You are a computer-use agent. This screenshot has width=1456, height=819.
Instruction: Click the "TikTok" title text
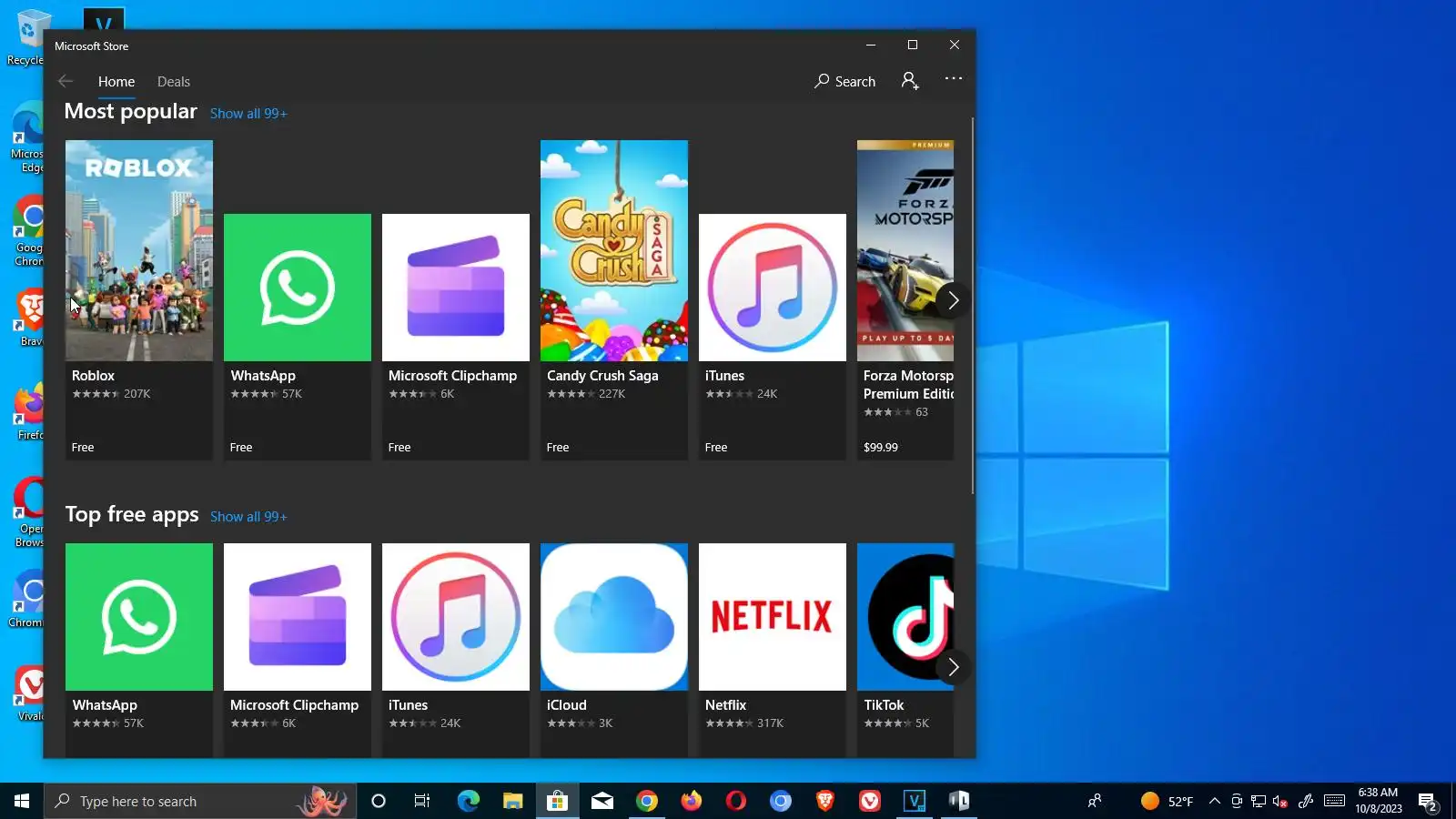[884, 705]
